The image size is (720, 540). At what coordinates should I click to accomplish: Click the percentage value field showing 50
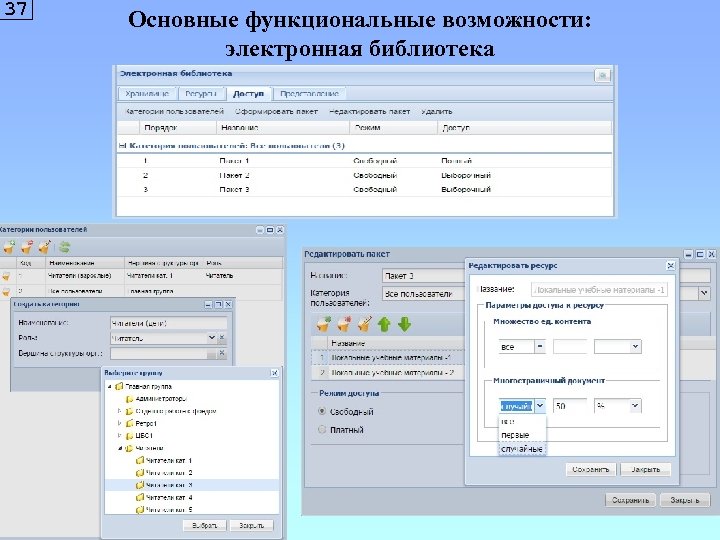570,406
